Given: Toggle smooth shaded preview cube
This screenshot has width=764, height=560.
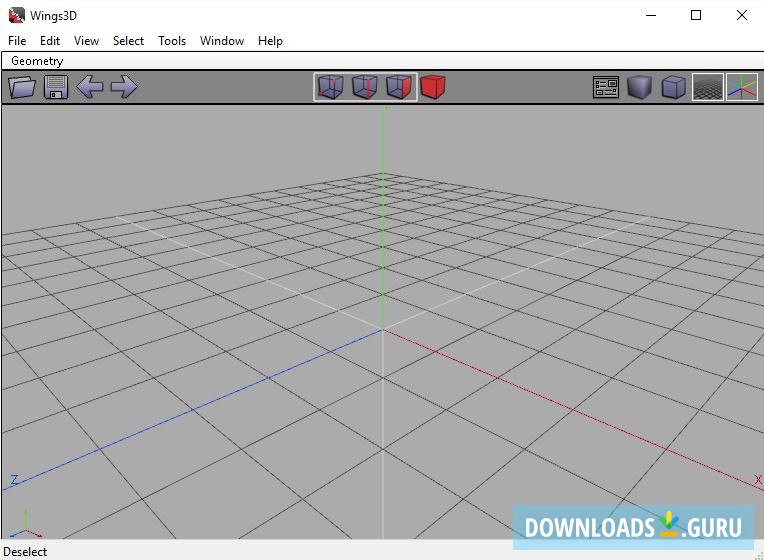Looking at the screenshot, I should coord(640,87).
